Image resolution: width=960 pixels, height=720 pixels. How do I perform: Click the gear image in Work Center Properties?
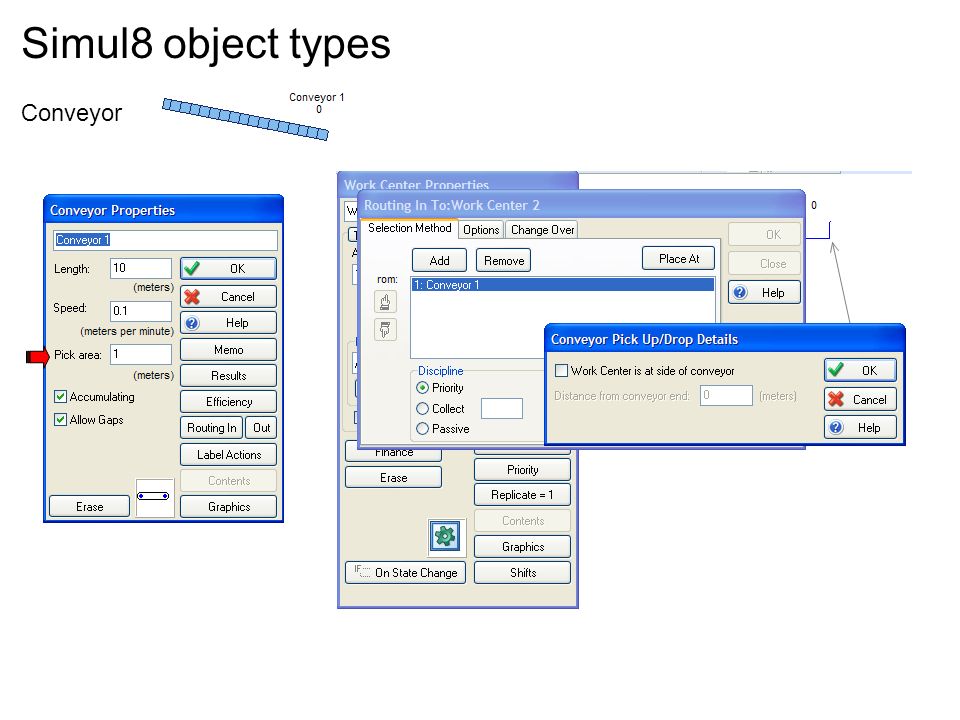pos(445,536)
